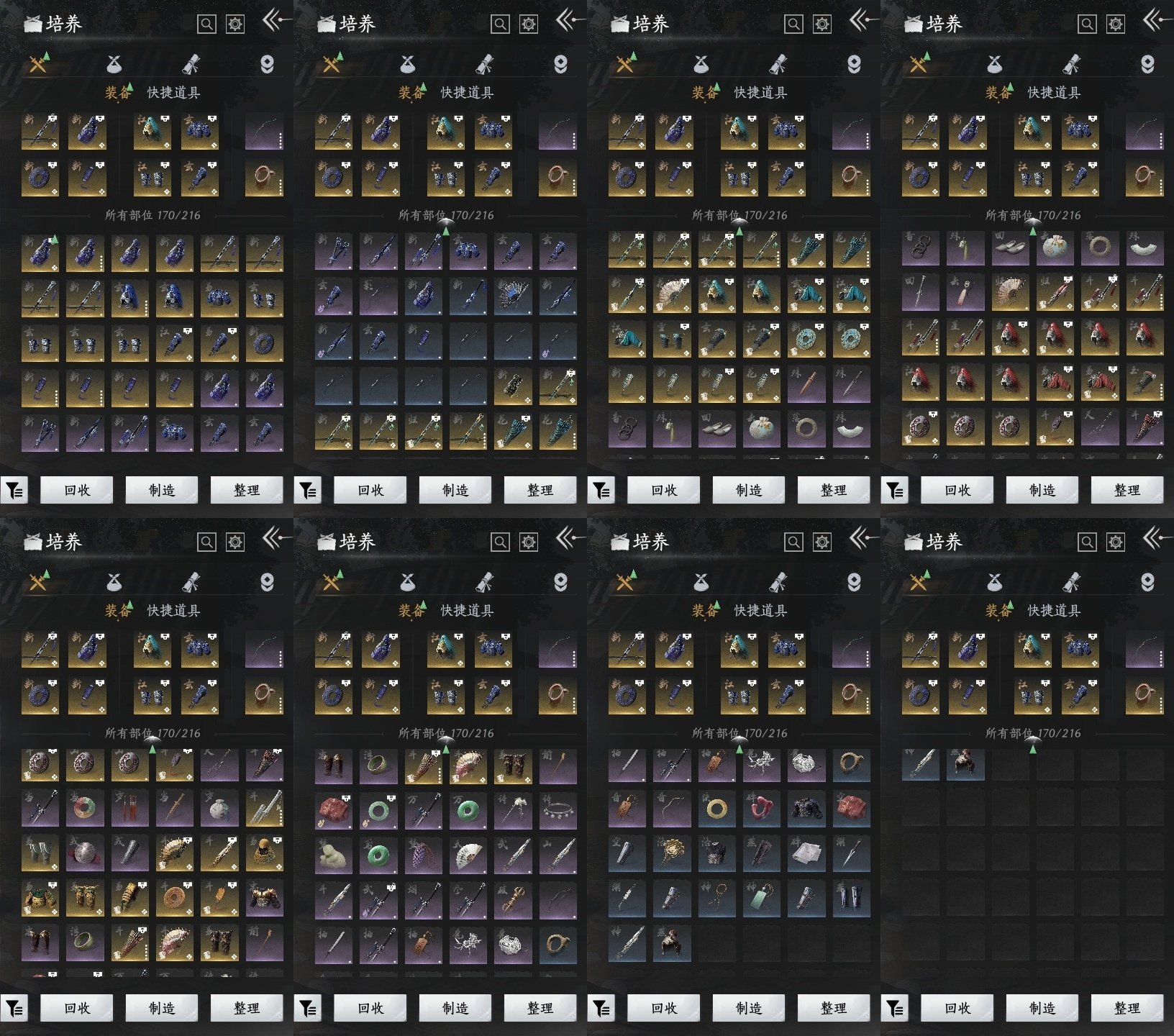Click stacked coins icon in bottom-left panel
The height and width of the screenshot is (1036, 1174).
point(267,582)
